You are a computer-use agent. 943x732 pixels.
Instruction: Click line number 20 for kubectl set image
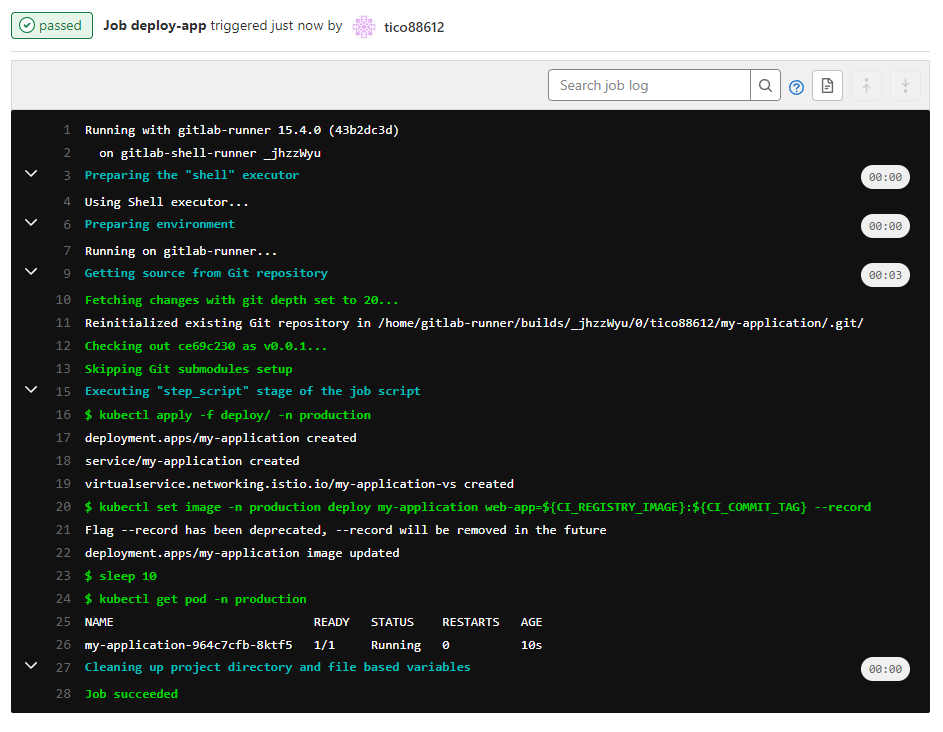tap(63, 507)
